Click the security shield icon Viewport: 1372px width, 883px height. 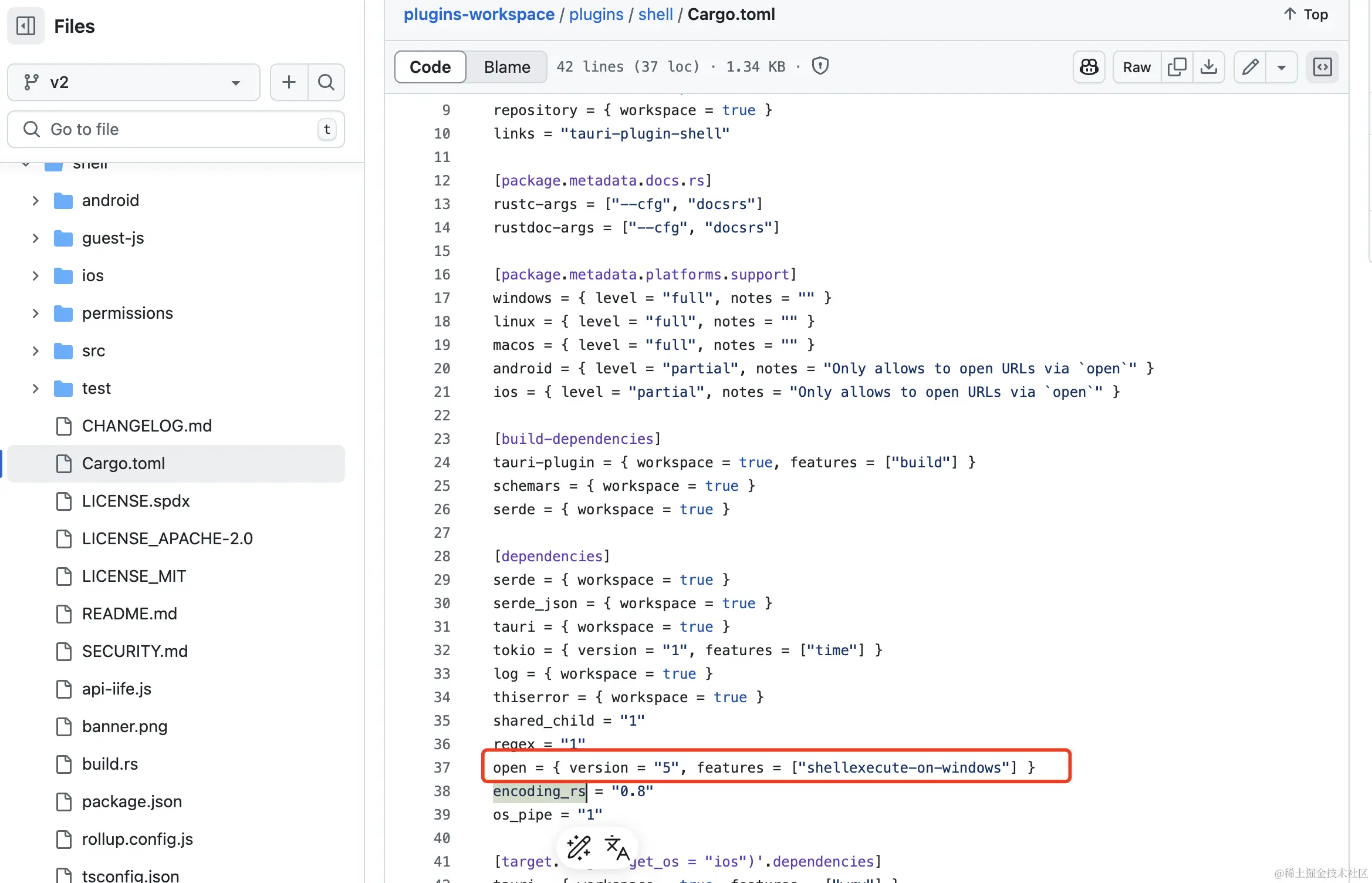820,66
